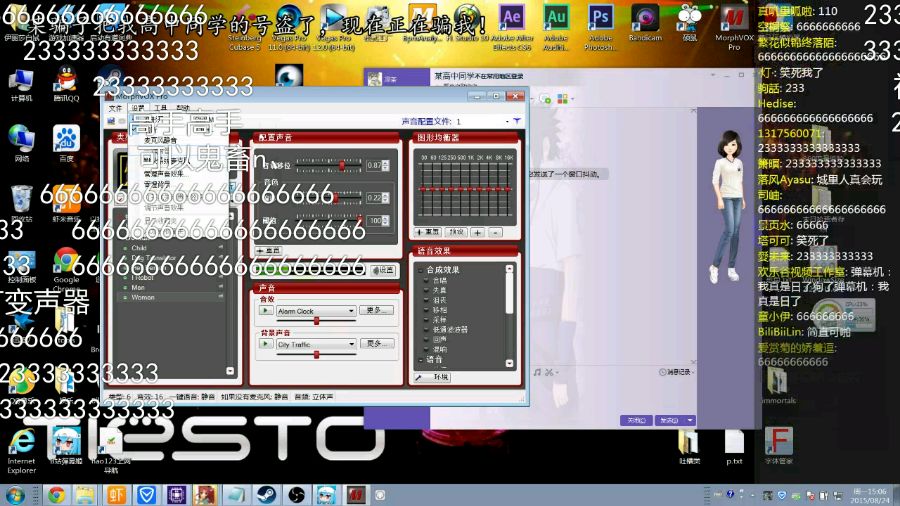Click the 更多 button beside Alarm Clock

point(375,311)
